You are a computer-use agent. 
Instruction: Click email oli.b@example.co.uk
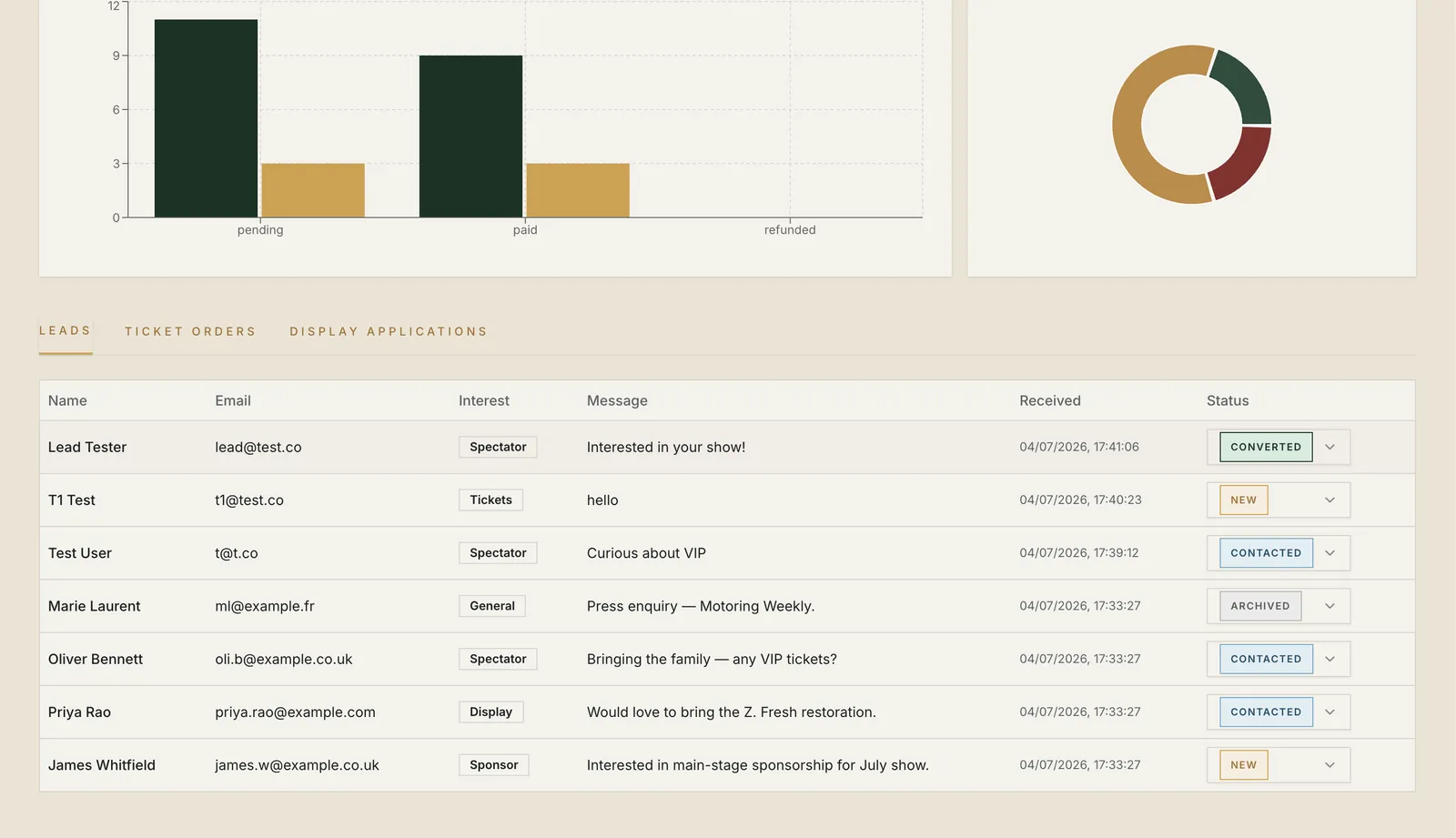point(283,659)
